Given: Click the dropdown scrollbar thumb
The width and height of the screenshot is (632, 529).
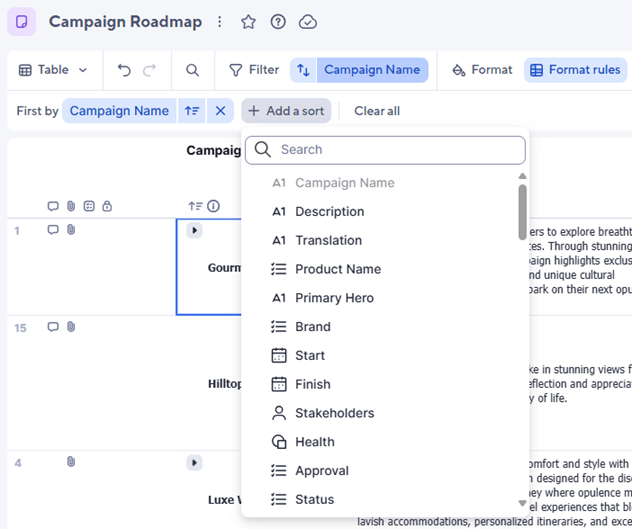Looking at the screenshot, I should pyautogui.click(x=522, y=212).
